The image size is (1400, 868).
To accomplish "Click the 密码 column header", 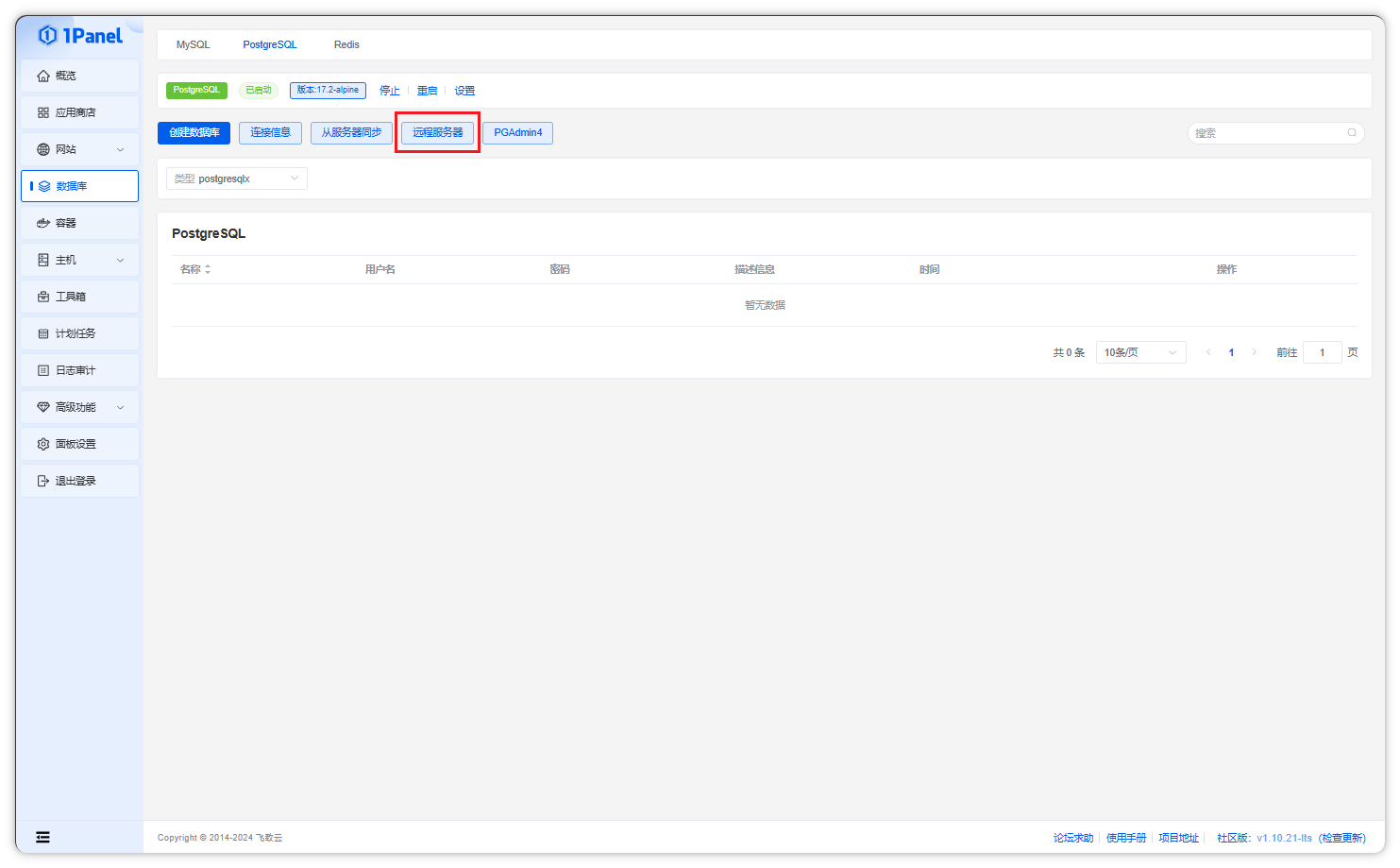I will pos(560,269).
